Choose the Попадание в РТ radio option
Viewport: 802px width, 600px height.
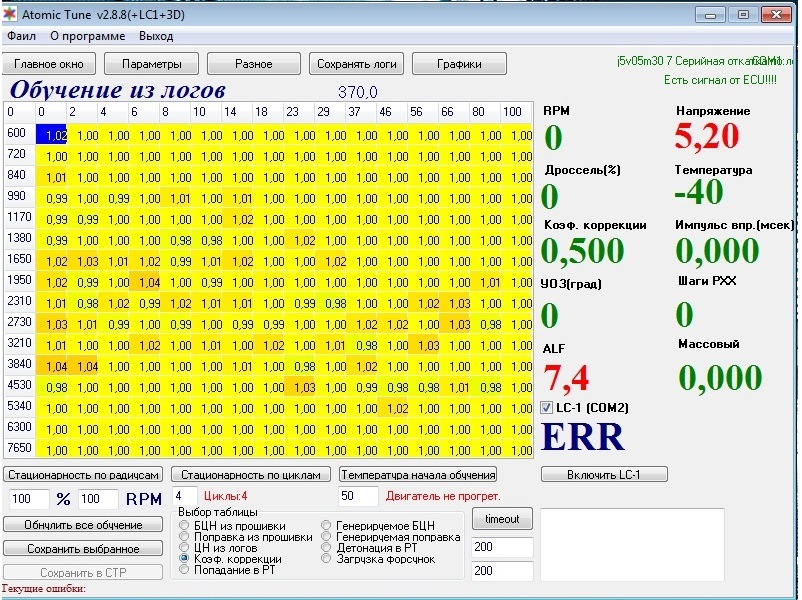pyautogui.click(x=183, y=569)
